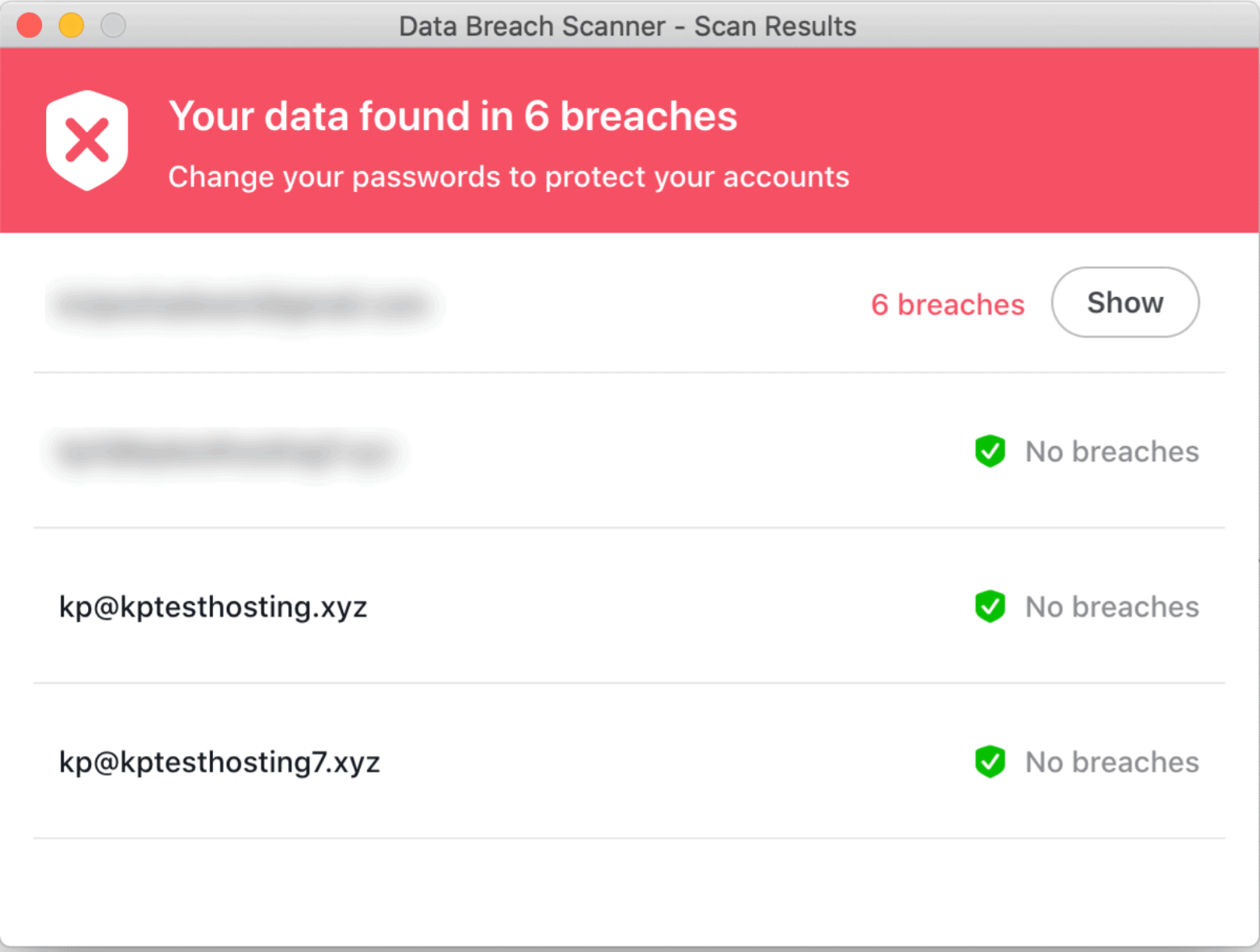Click green shield in the blurred email row

pyautogui.click(x=990, y=451)
